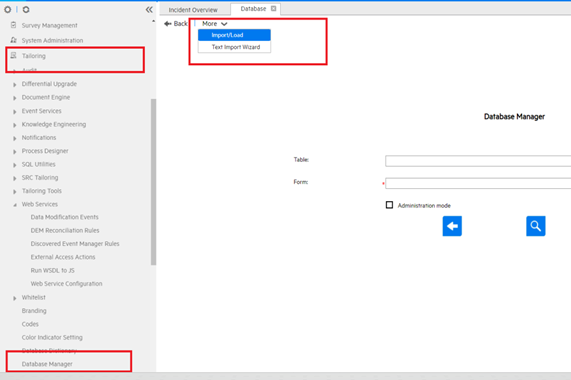This screenshot has width=571, height=380.
Task: Click the Knowledge Engineering label
Action: coord(54,124)
